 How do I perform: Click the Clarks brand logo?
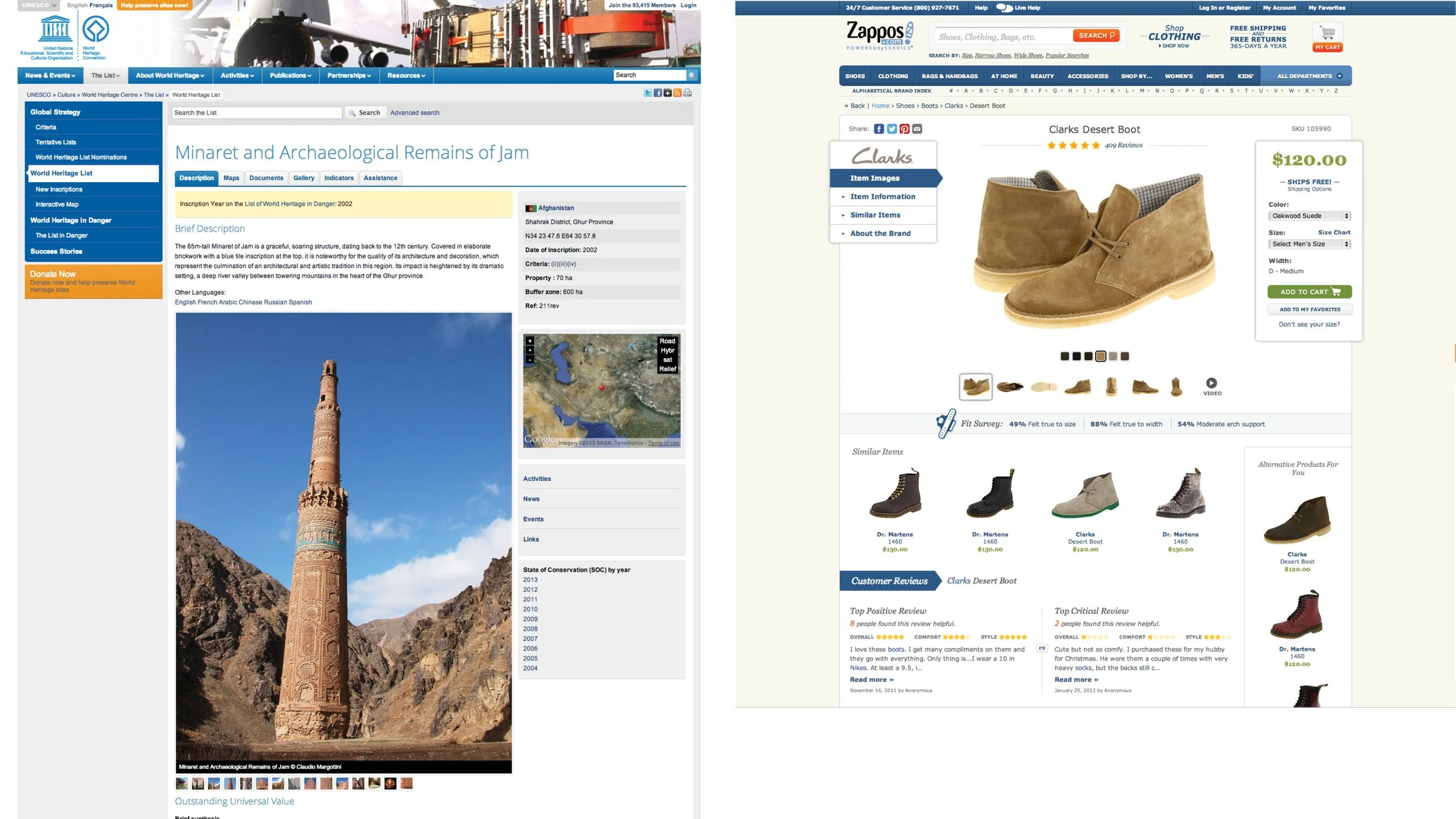click(x=882, y=156)
